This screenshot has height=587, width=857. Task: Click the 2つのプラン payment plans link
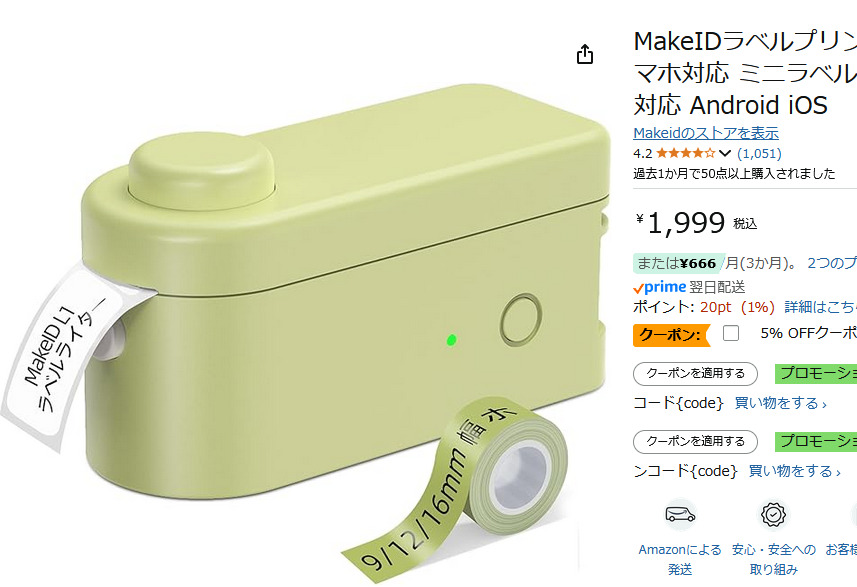coord(831,263)
